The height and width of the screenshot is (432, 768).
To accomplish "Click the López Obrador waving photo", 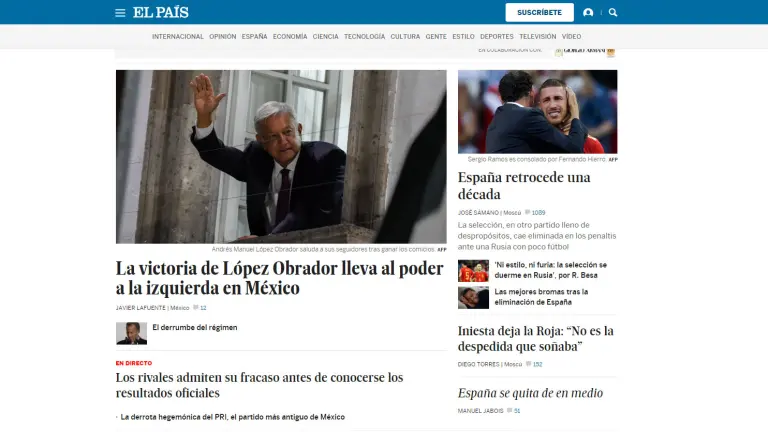I will [281, 157].
